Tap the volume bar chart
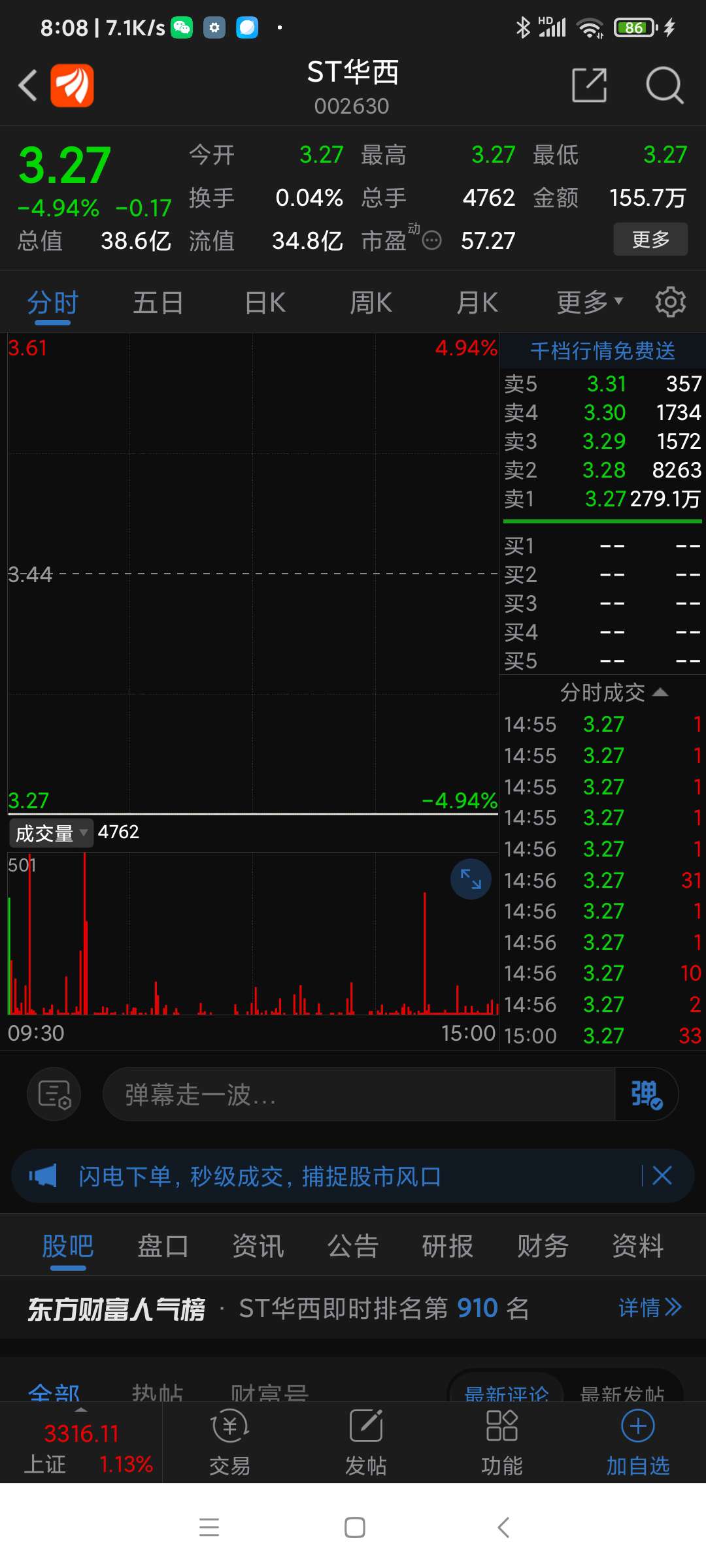This screenshot has height=1568, width=706. [253, 933]
